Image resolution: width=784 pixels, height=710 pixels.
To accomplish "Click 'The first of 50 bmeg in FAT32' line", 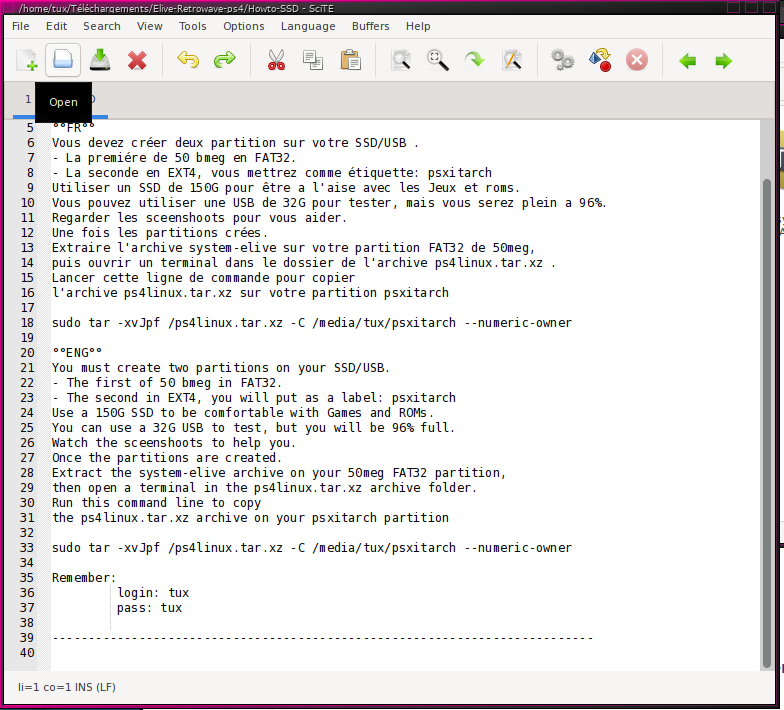I will pyautogui.click(x=167, y=382).
